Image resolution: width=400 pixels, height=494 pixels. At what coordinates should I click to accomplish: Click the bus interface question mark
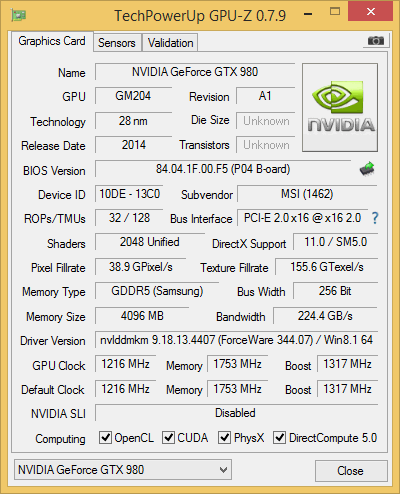click(375, 218)
